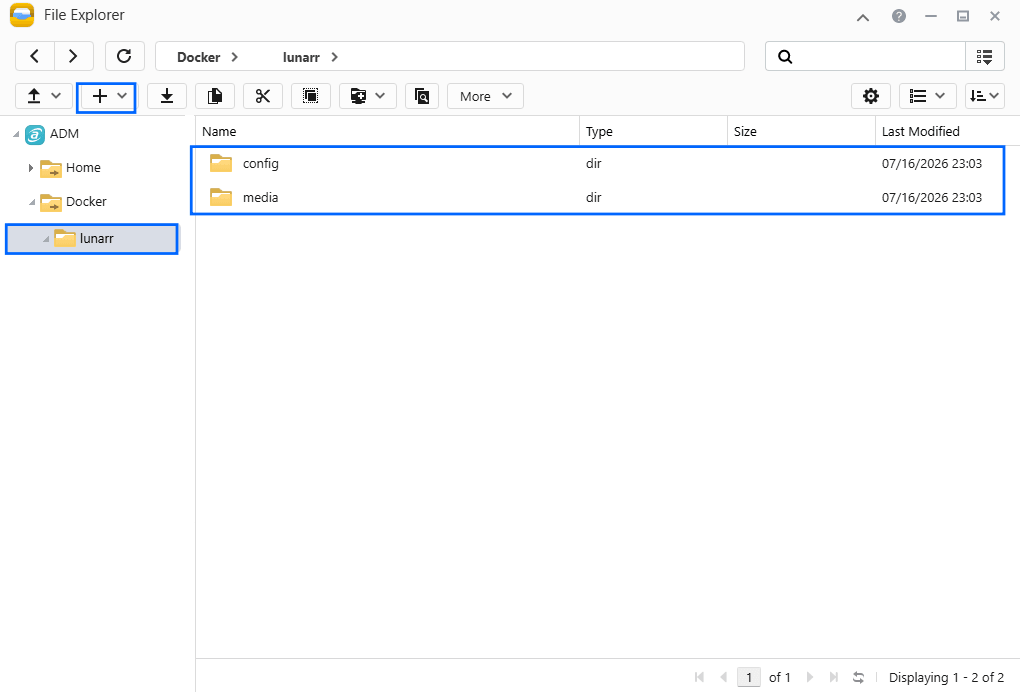This screenshot has height=692, width=1020.
Task: Click the download icon in toolbar
Action: click(167, 96)
